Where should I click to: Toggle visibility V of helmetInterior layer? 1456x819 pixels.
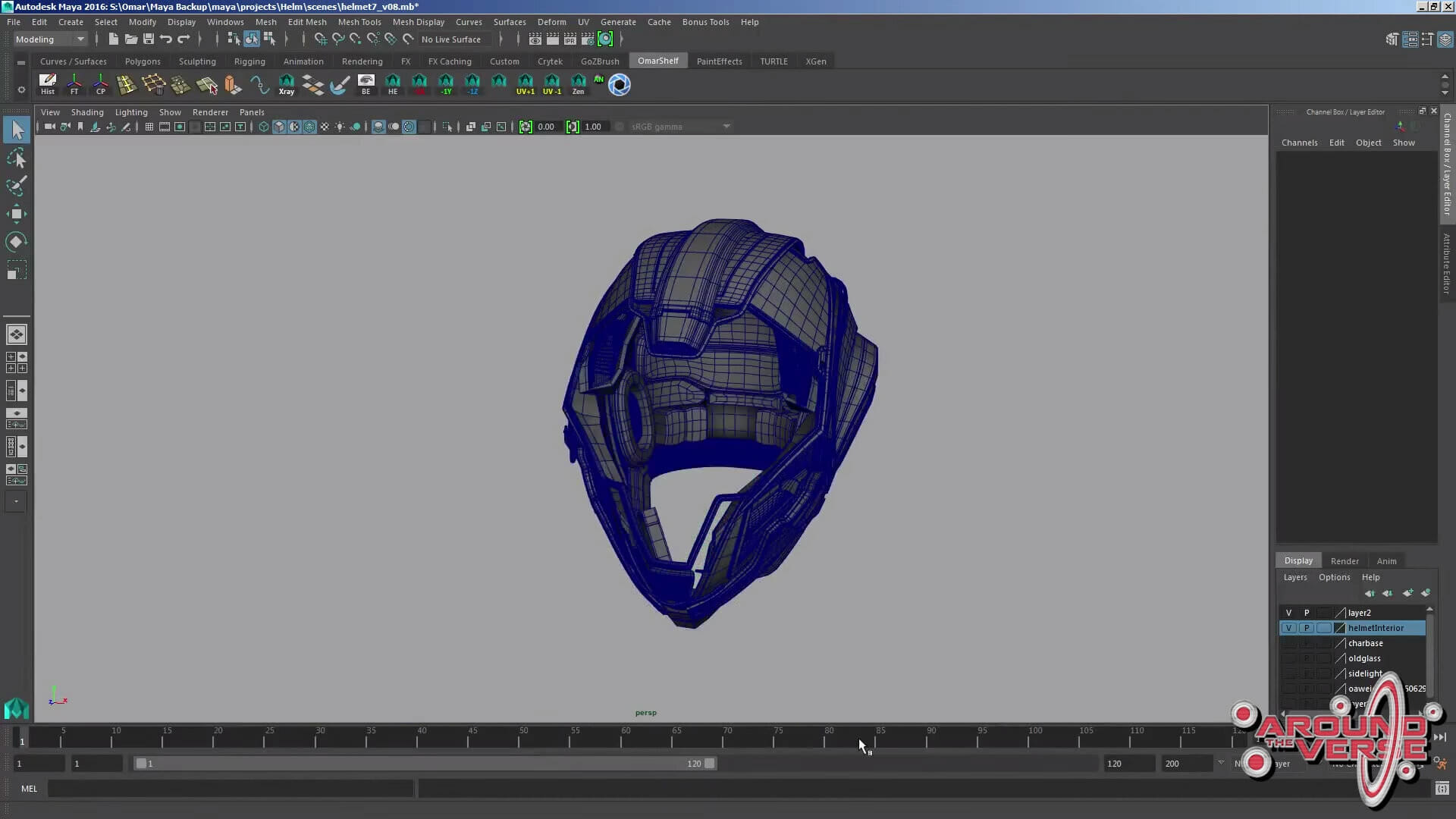pyautogui.click(x=1288, y=628)
